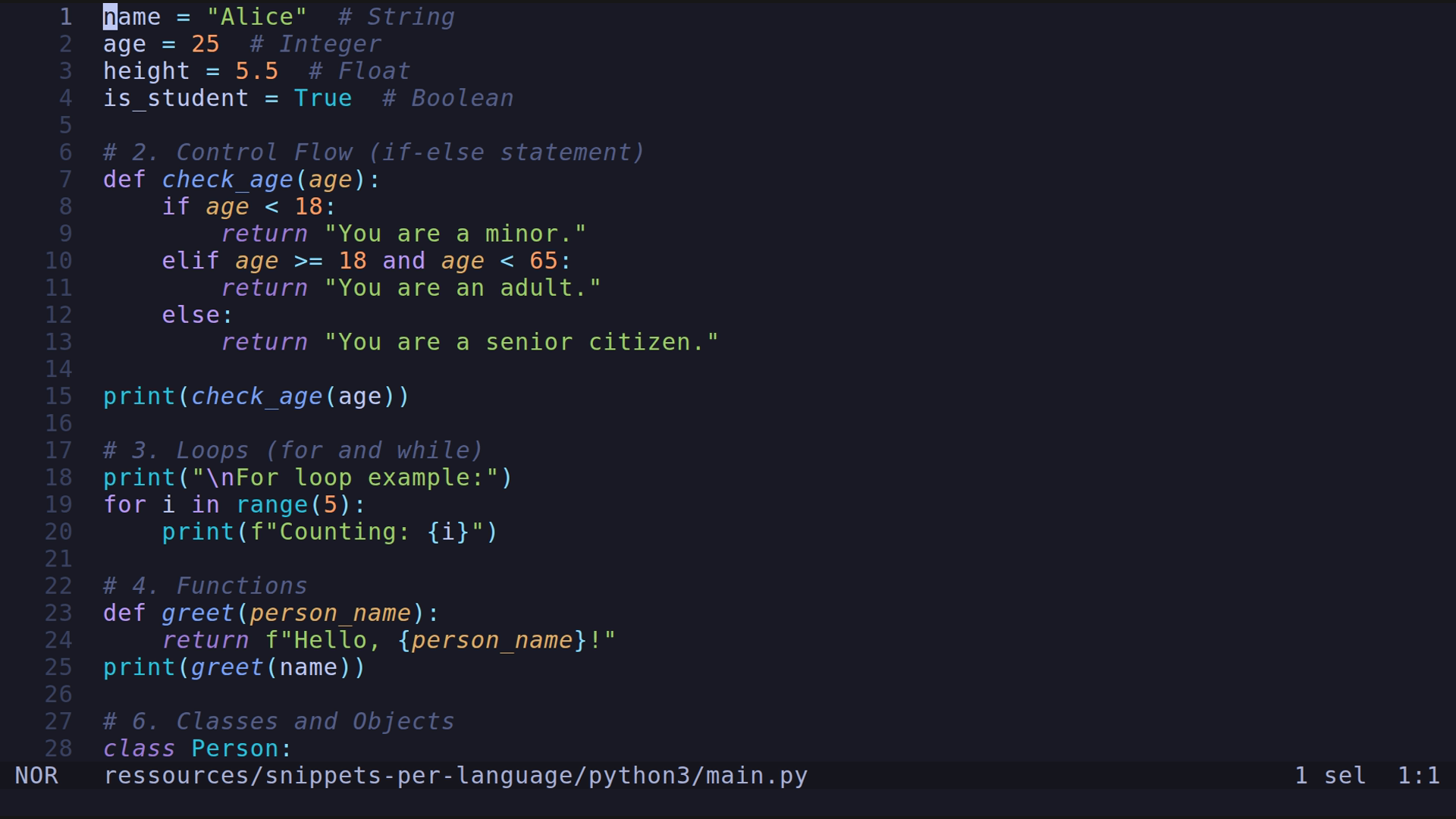Click the file path main.py in status bar
Image resolution: width=1456 pixels, height=819 pixels.
(x=455, y=775)
